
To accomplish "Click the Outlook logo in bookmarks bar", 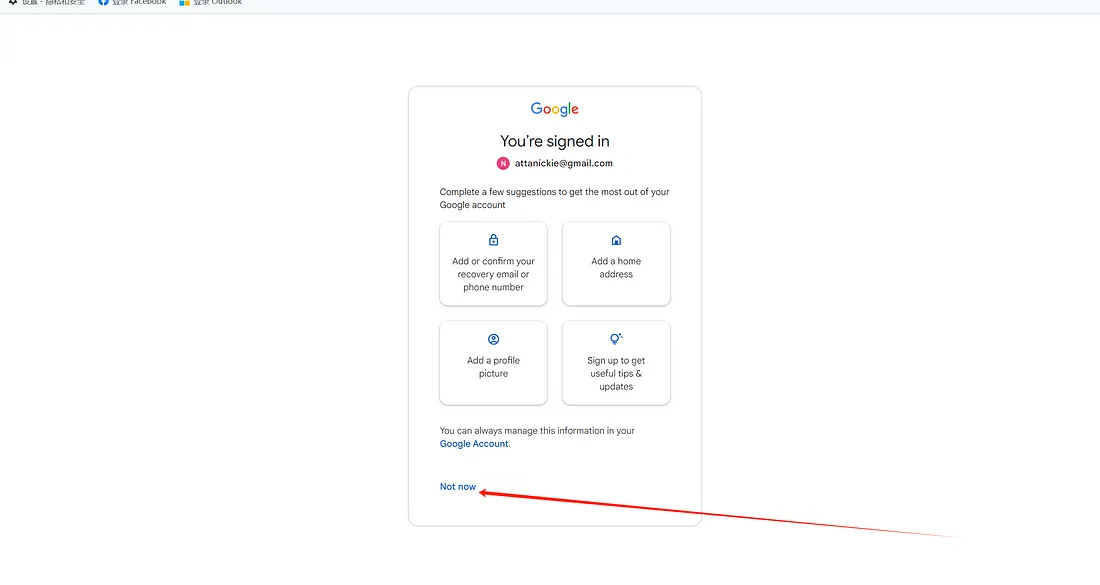I will (184, 3).
